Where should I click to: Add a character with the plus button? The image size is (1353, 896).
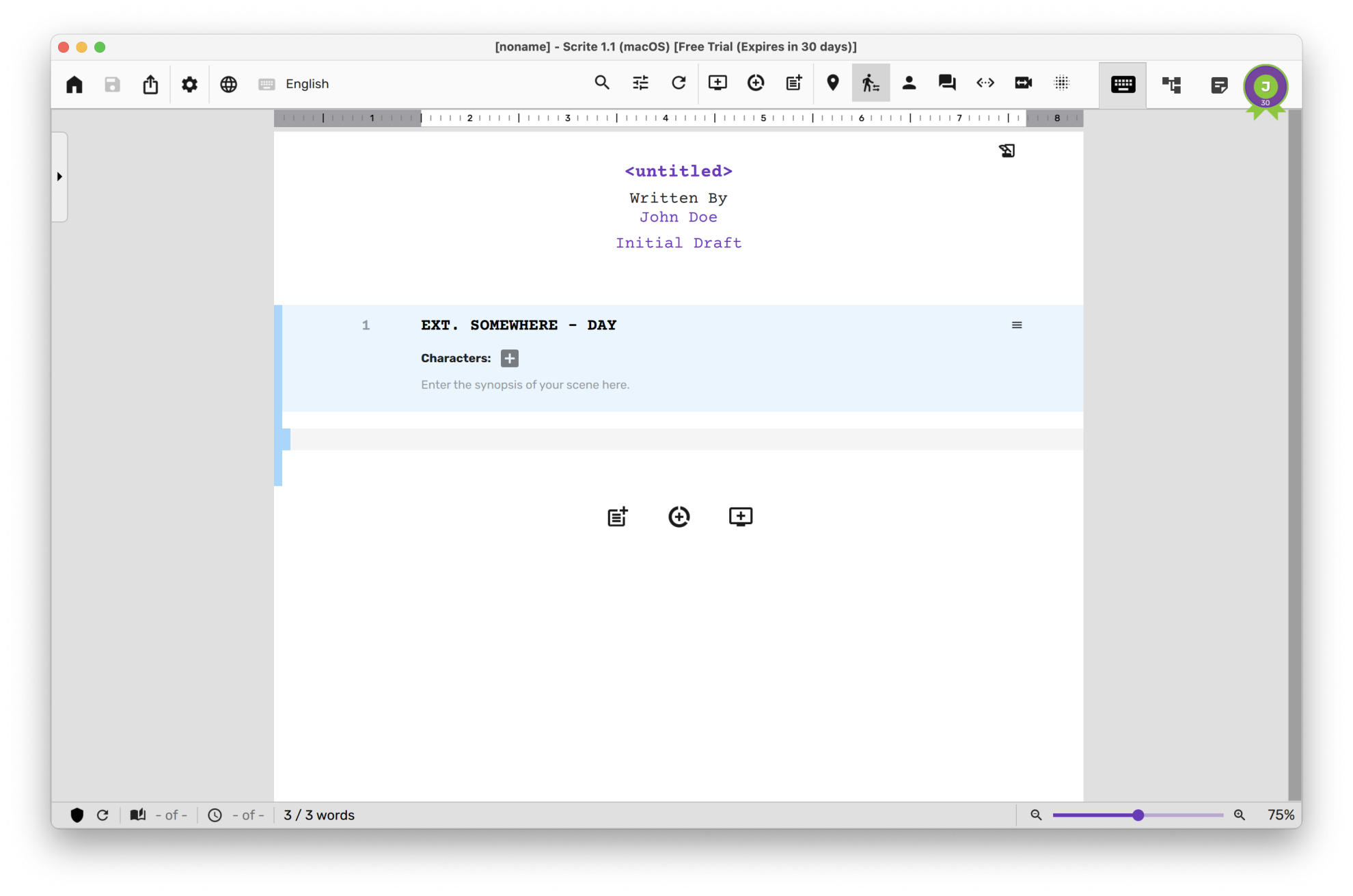tap(510, 358)
